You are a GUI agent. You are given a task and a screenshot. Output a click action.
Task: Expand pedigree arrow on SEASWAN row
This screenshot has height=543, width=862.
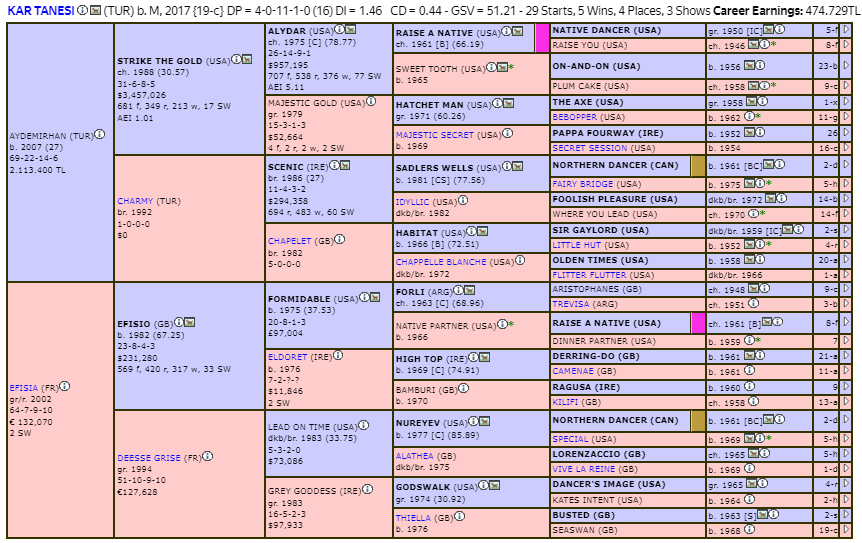click(846, 530)
